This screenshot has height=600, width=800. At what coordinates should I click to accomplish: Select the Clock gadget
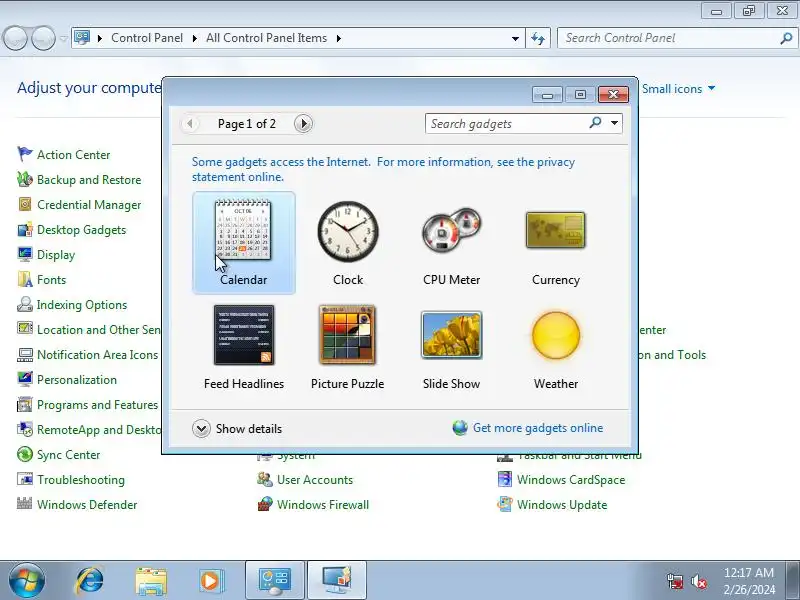348,242
